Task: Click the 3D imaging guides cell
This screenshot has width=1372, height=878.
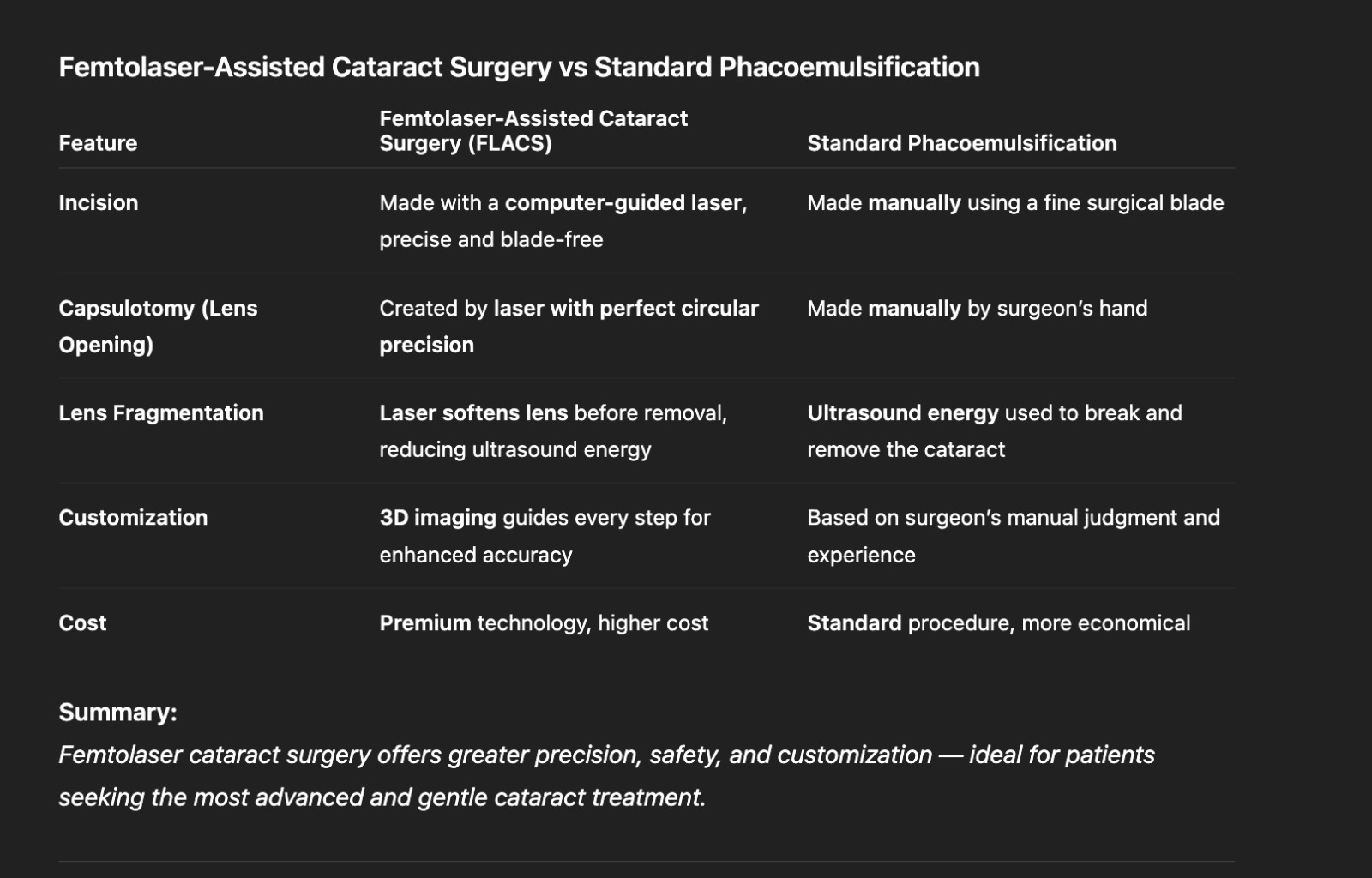Action: click(545, 536)
